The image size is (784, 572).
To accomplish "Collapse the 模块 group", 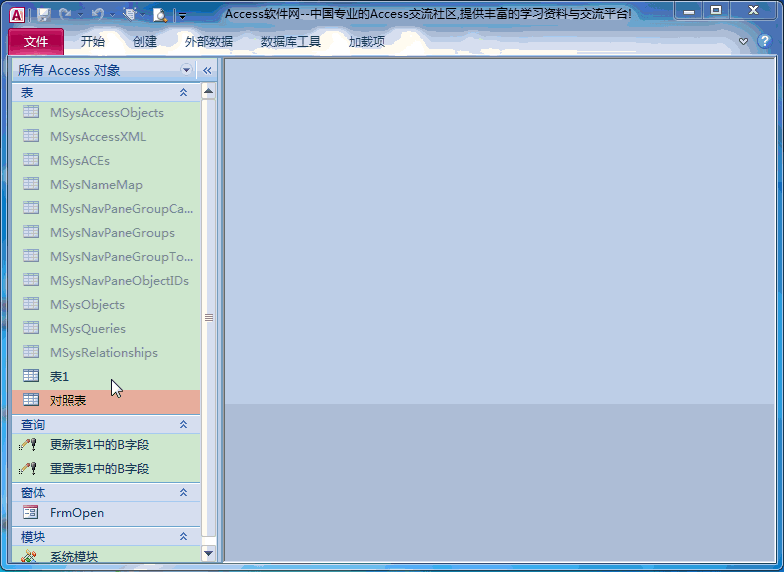I will (184, 536).
